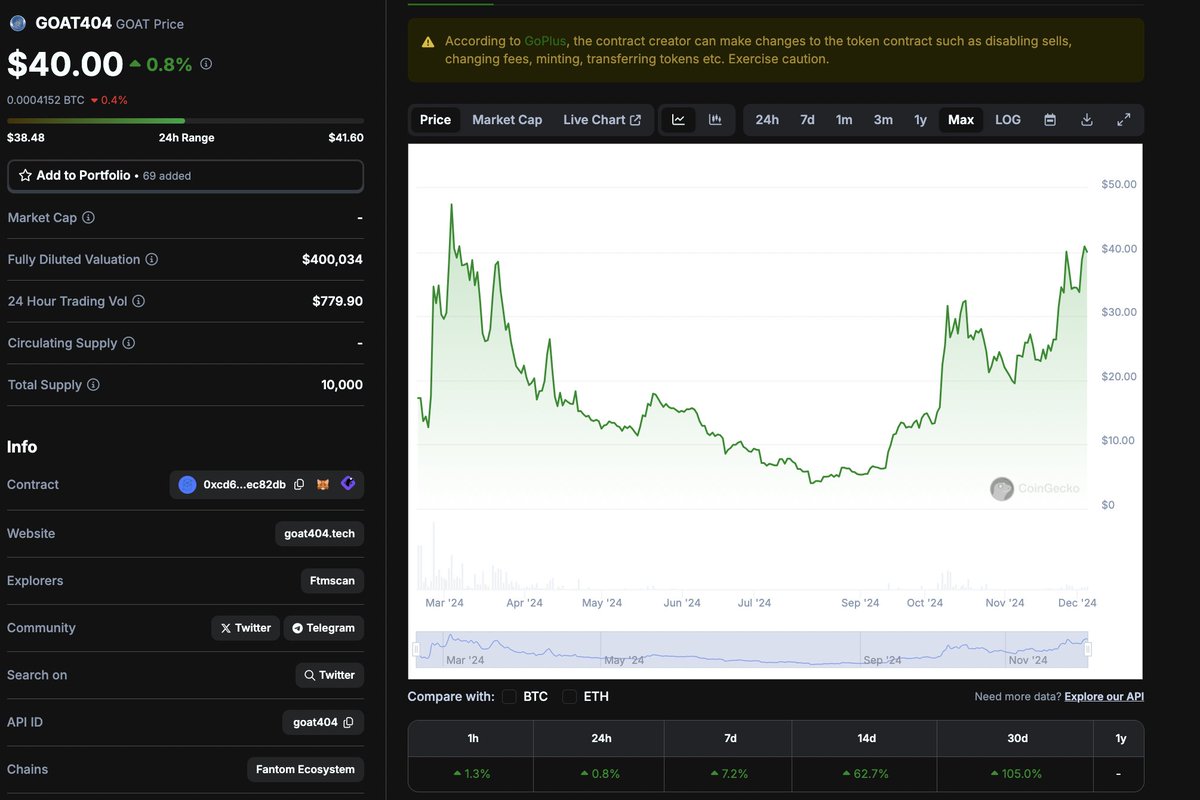Image resolution: width=1200 pixels, height=800 pixels.
Task: Set chart range to Max
Action: pyautogui.click(x=961, y=120)
